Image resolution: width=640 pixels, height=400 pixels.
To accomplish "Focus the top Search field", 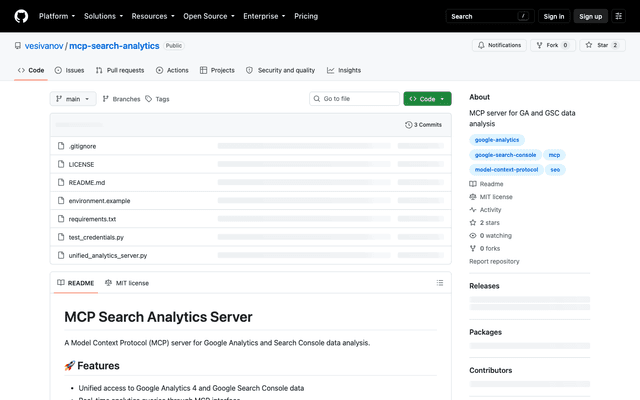I will (x=490, y=16).
